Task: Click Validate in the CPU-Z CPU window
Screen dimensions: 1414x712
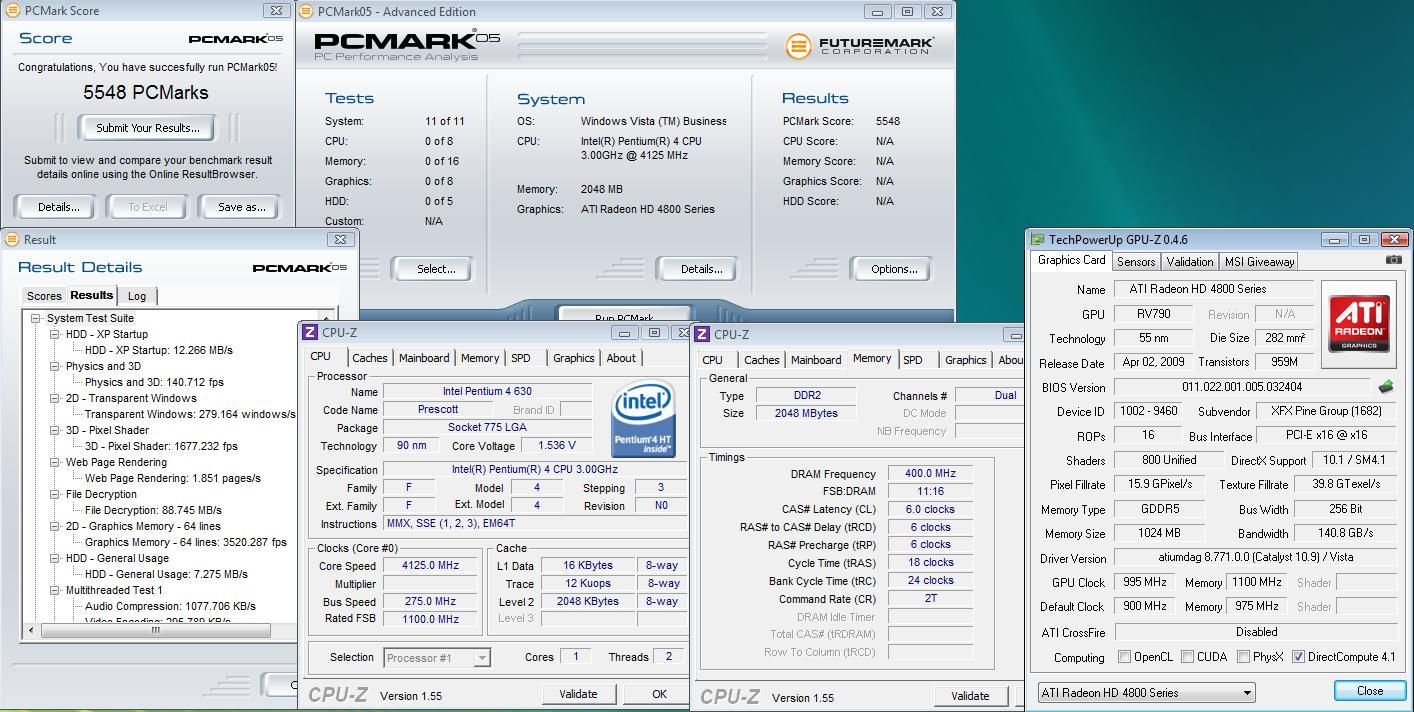Action: [x=578, y=694]
